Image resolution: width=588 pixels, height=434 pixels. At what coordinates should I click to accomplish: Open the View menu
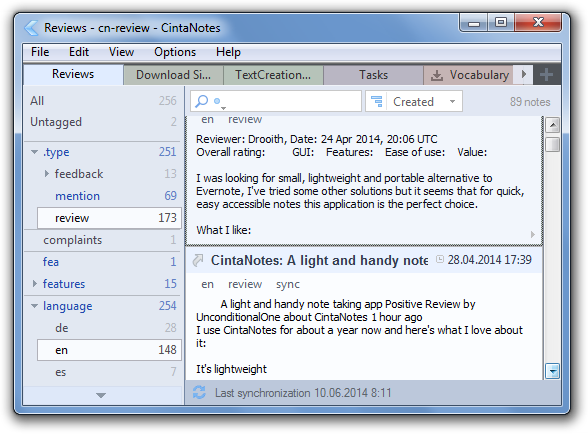point(121,52)
